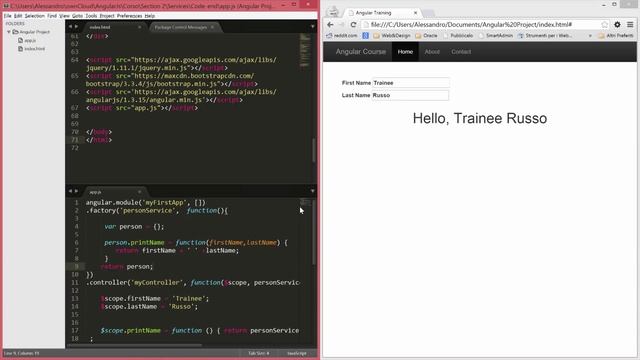Viewport: 640px width, 360px height.
Task: Click Home in the page navbar
Action: [405, 52]
